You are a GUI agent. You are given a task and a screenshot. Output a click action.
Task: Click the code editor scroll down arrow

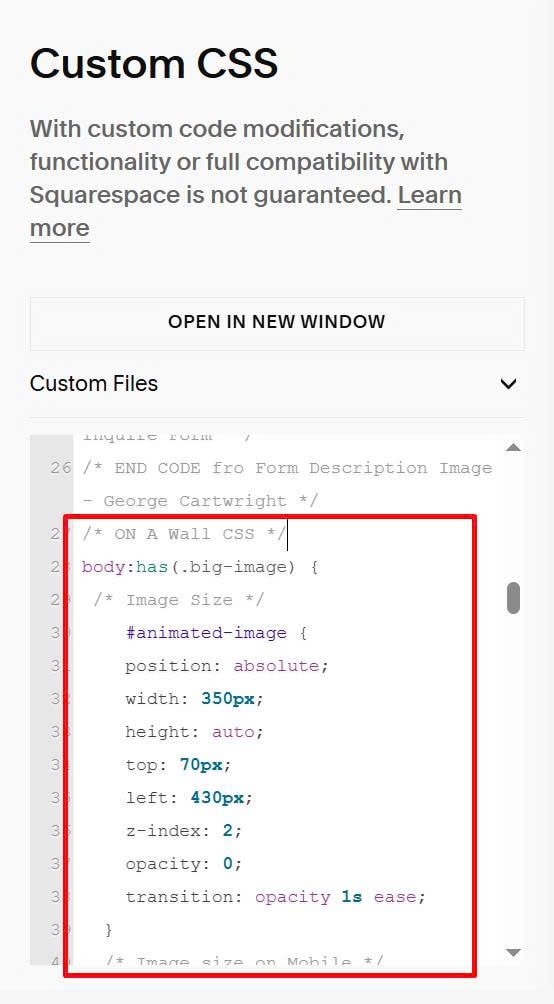(x=513, y=953)
